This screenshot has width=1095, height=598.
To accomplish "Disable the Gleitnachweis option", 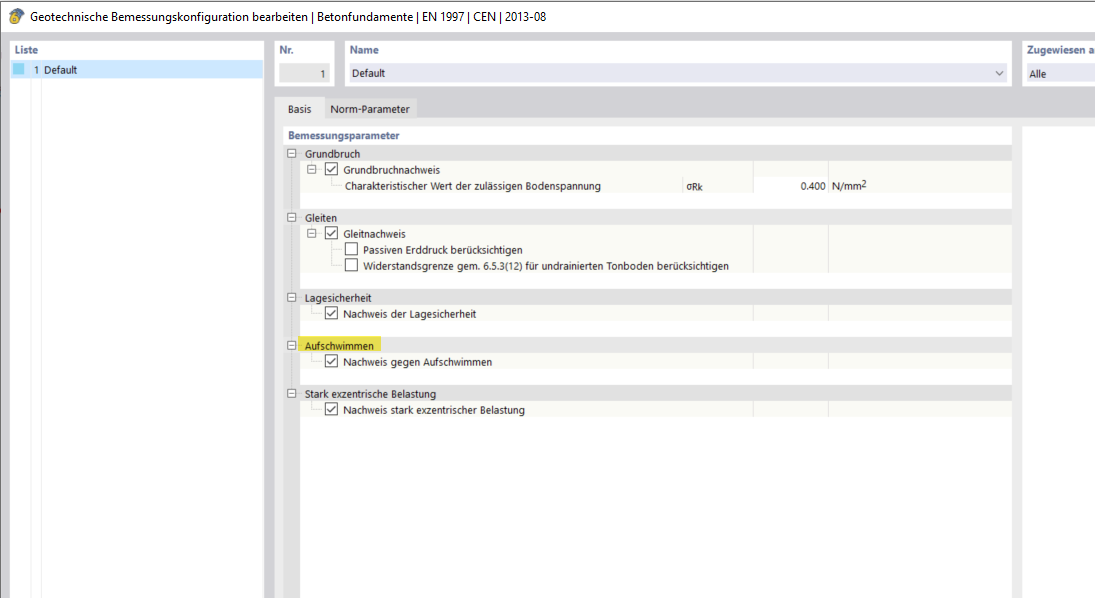I will pyautogui.click(x=331, y=233).
